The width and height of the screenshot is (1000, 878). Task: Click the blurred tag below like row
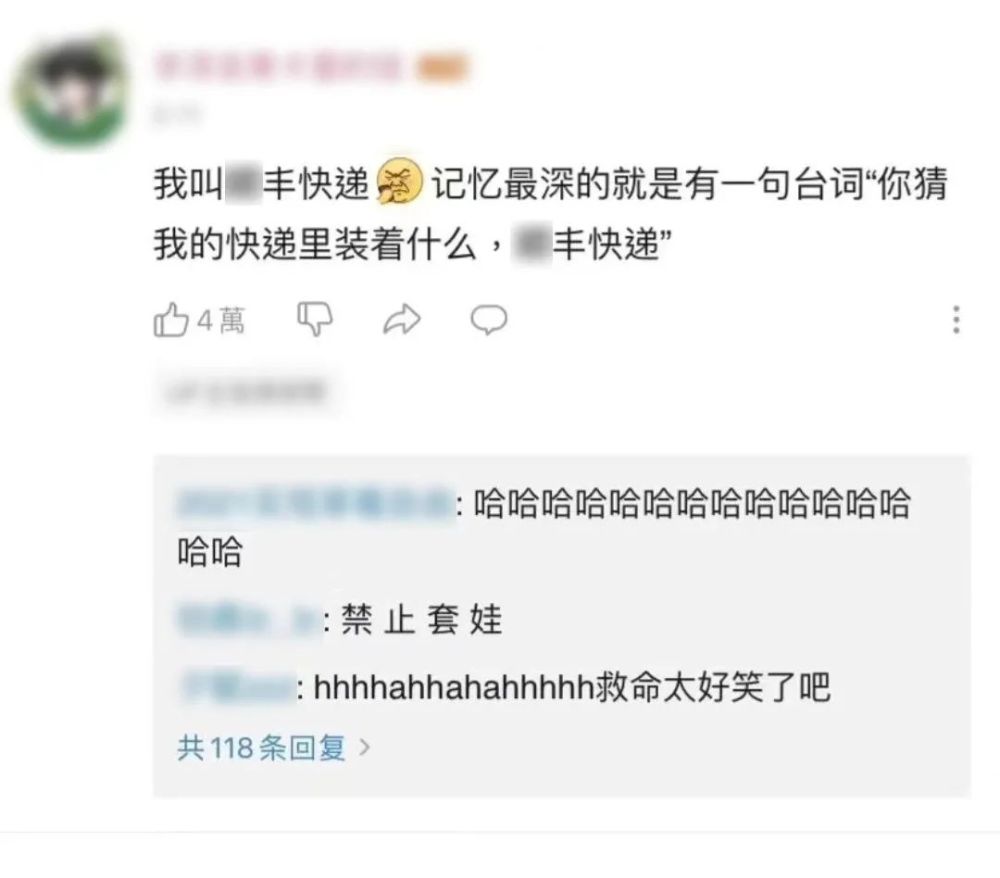[x=247, y=391]
